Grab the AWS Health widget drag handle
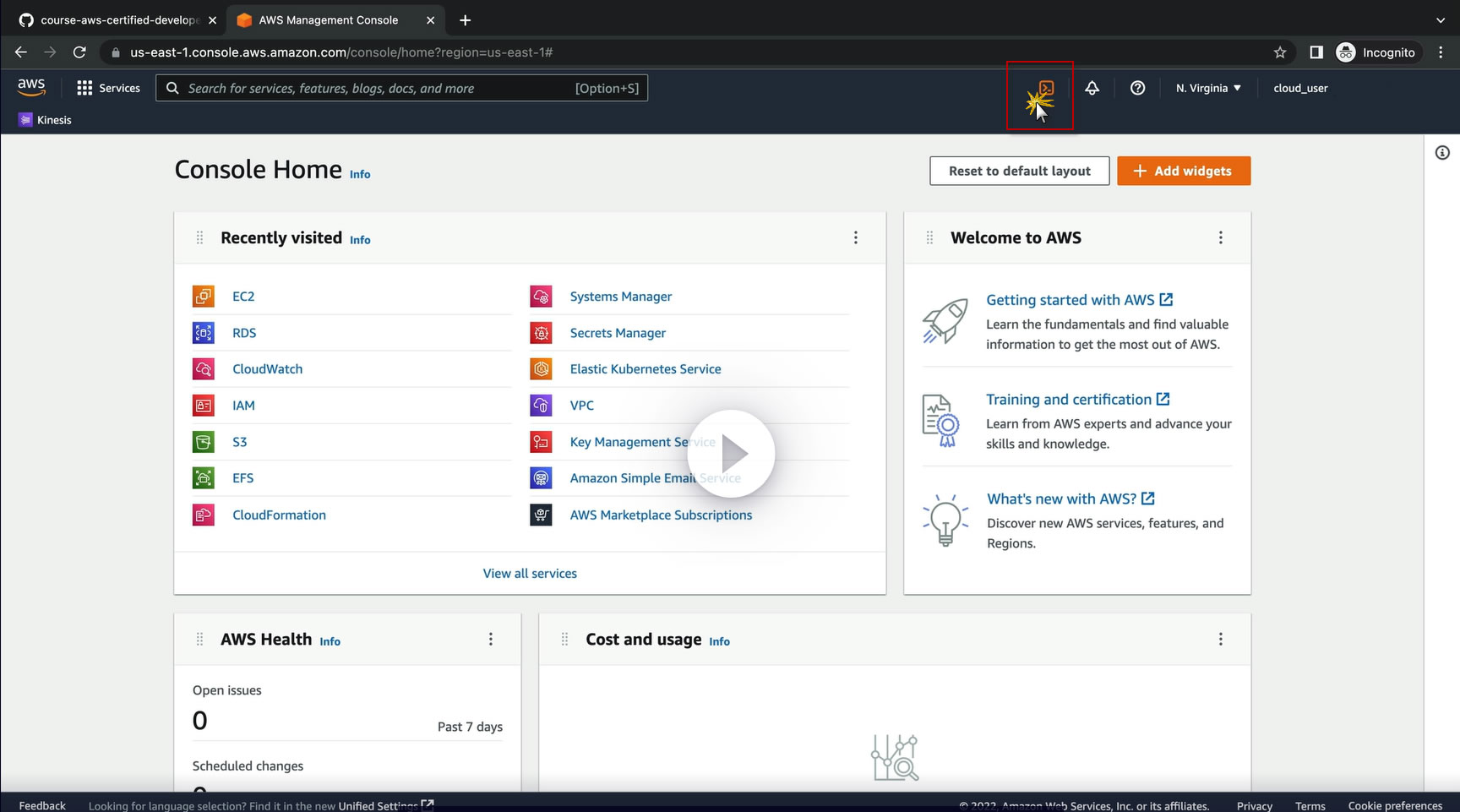 pos(200,640)
